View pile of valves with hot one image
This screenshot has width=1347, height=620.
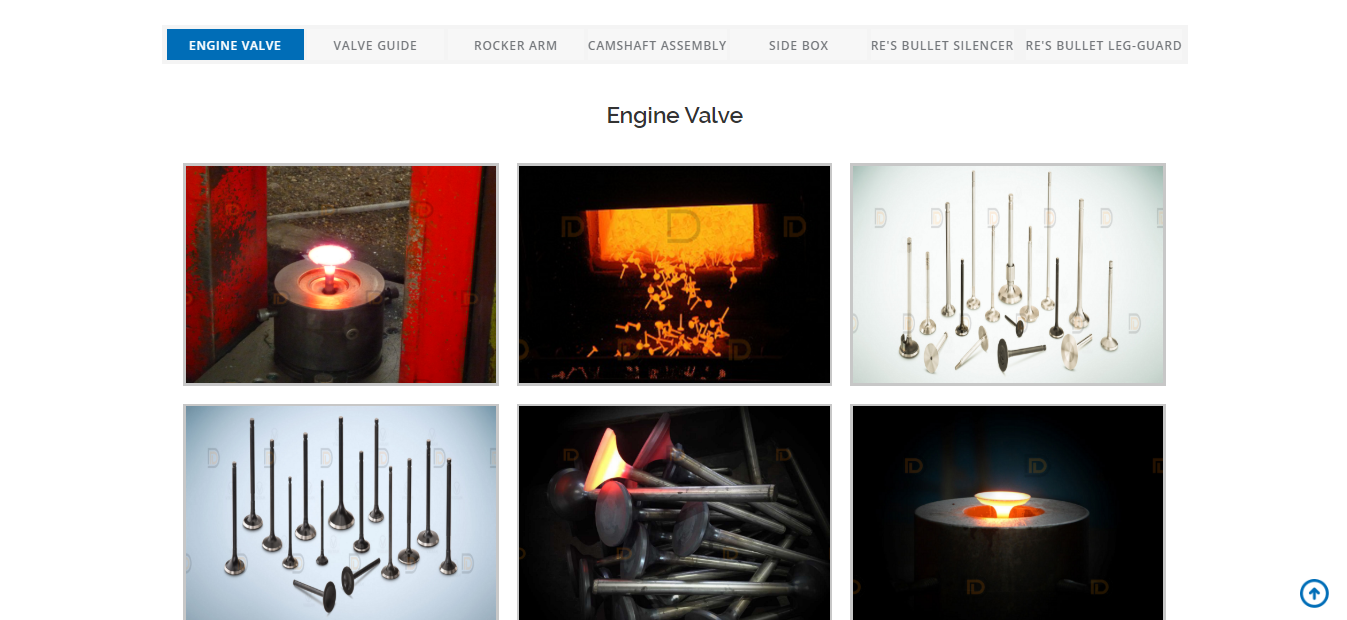[674, 512]
